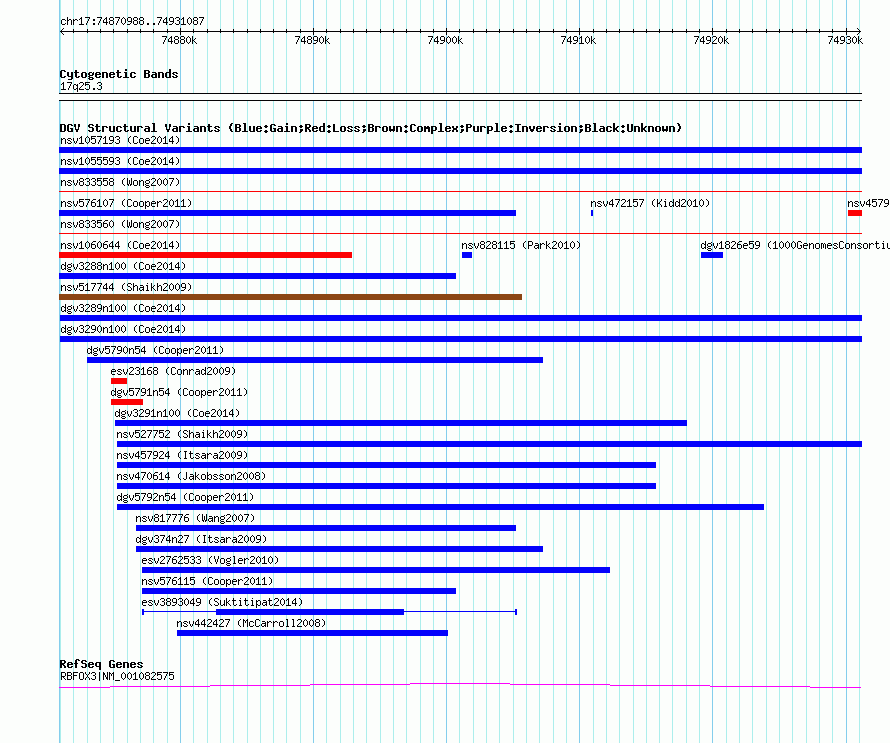Open the nsv472157 (Kidd2010) variant label

point(650,203)
